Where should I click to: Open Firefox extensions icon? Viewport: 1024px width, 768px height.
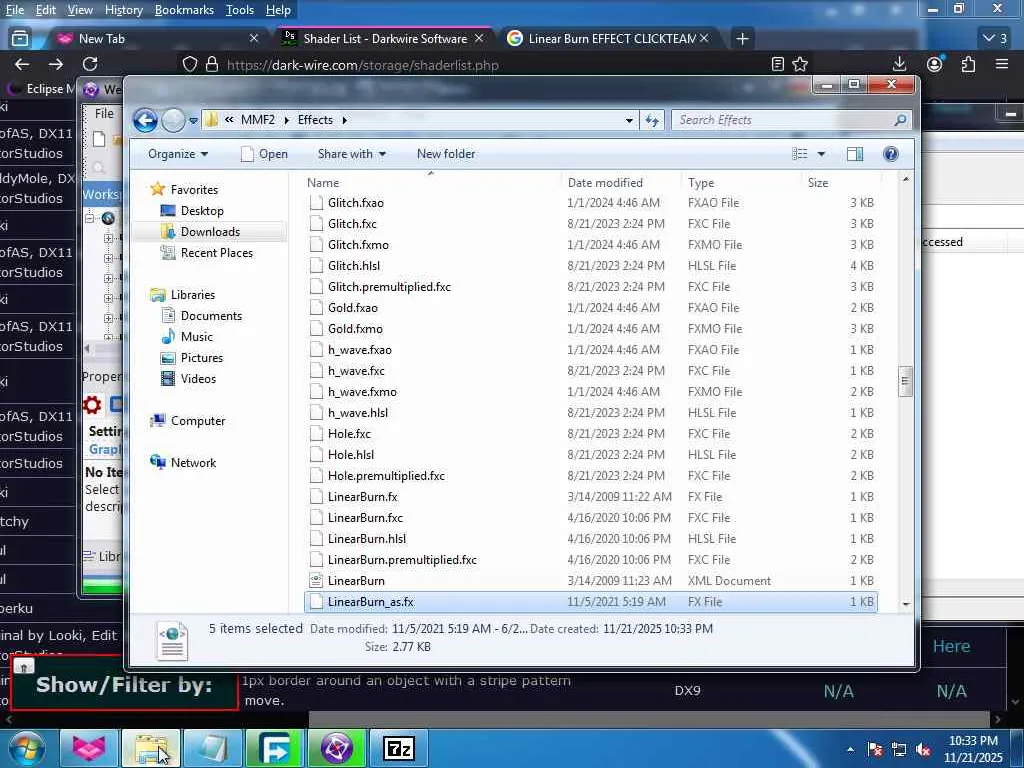968,64
